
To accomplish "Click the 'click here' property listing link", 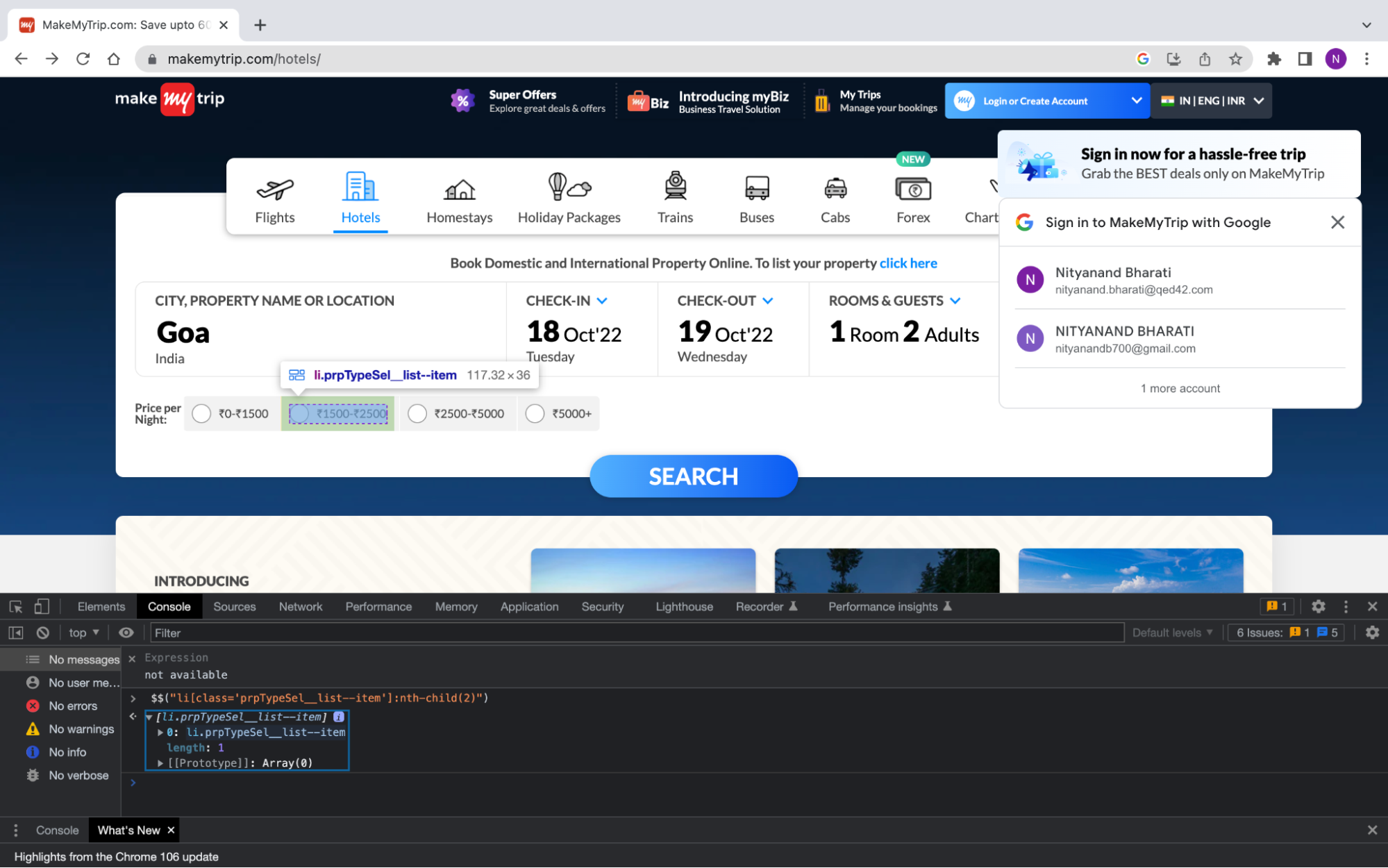I will click(908, 263).
